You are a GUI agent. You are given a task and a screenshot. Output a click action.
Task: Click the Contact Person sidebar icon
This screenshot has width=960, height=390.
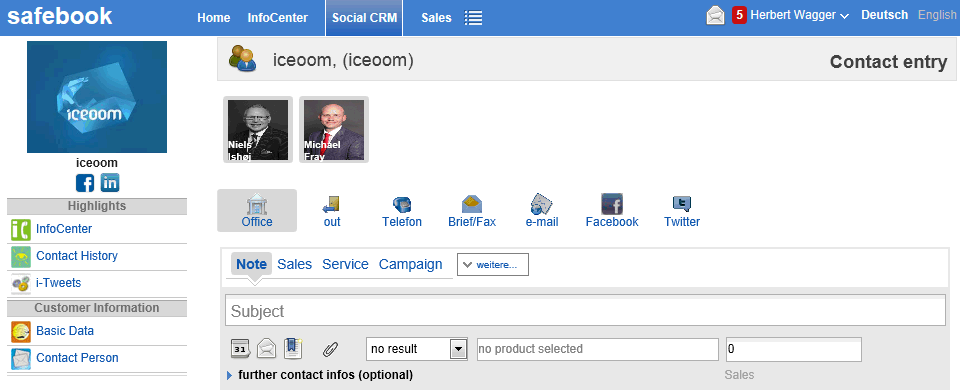click(21, 358)
